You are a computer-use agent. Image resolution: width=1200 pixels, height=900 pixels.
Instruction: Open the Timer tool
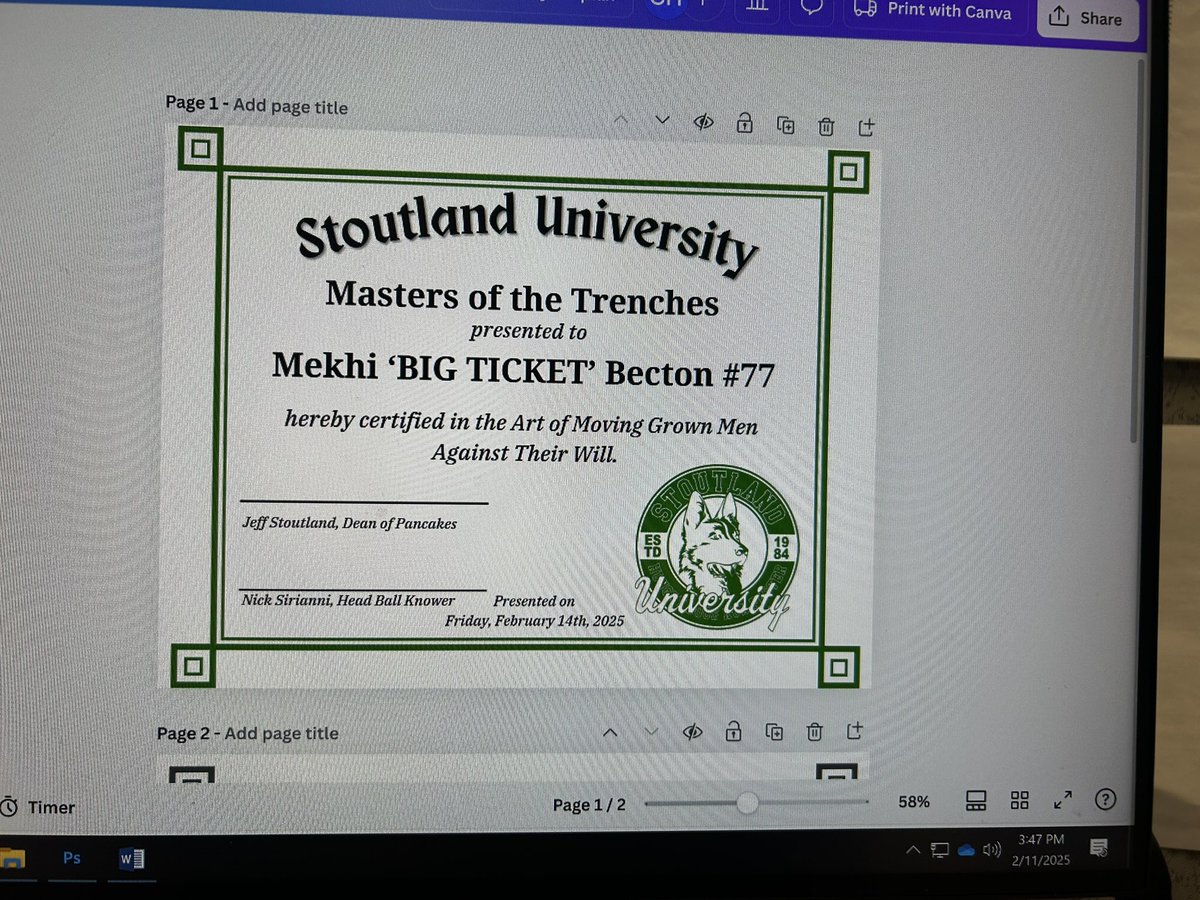[x=38, y=807]
